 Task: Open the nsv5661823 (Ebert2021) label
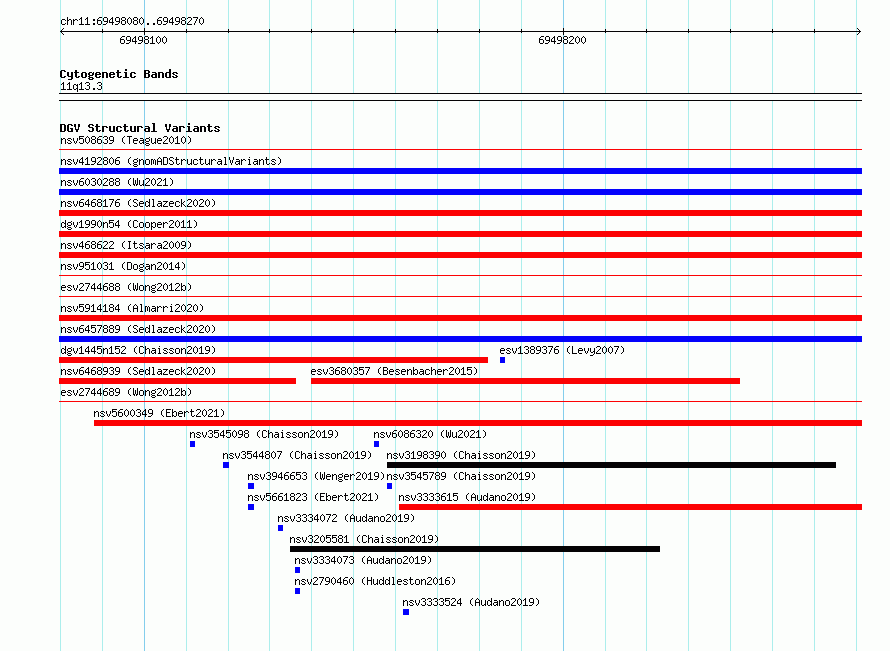pos(313,497)
